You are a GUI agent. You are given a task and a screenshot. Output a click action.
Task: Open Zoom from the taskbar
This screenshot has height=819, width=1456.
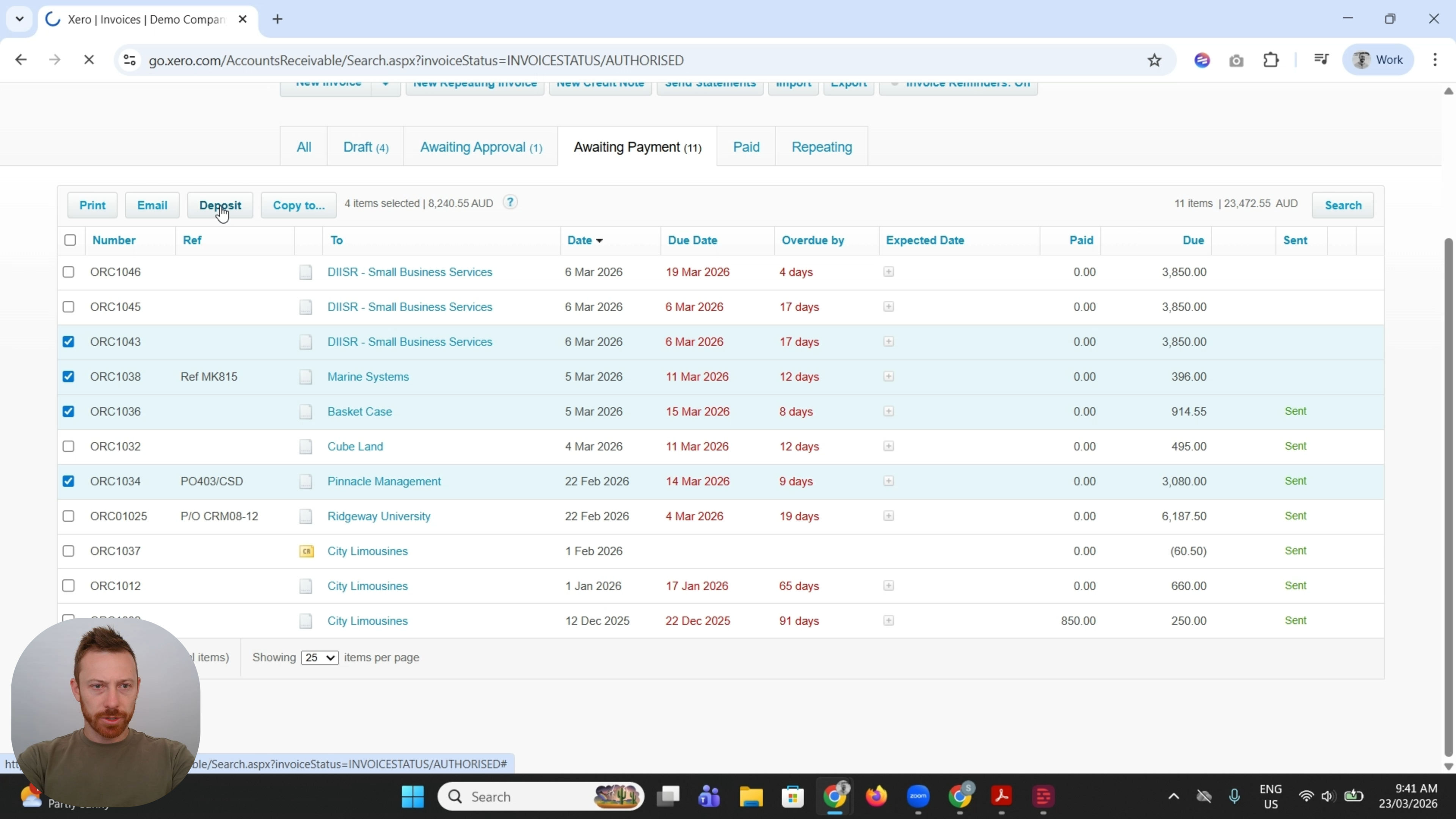click(x=918, y=796)
